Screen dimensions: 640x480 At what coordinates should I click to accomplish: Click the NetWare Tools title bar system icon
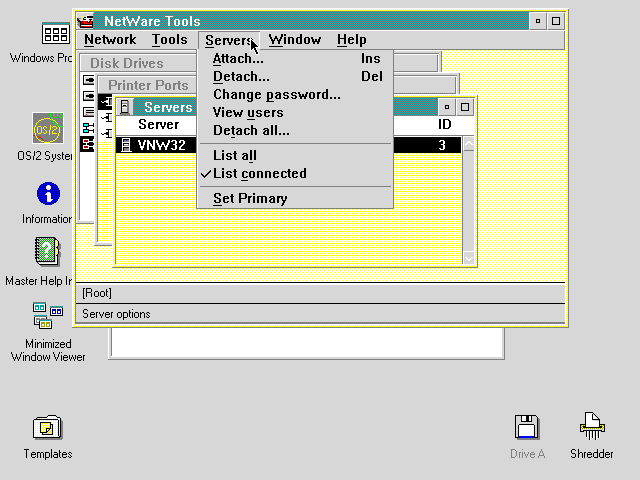[x=86, y=21]
